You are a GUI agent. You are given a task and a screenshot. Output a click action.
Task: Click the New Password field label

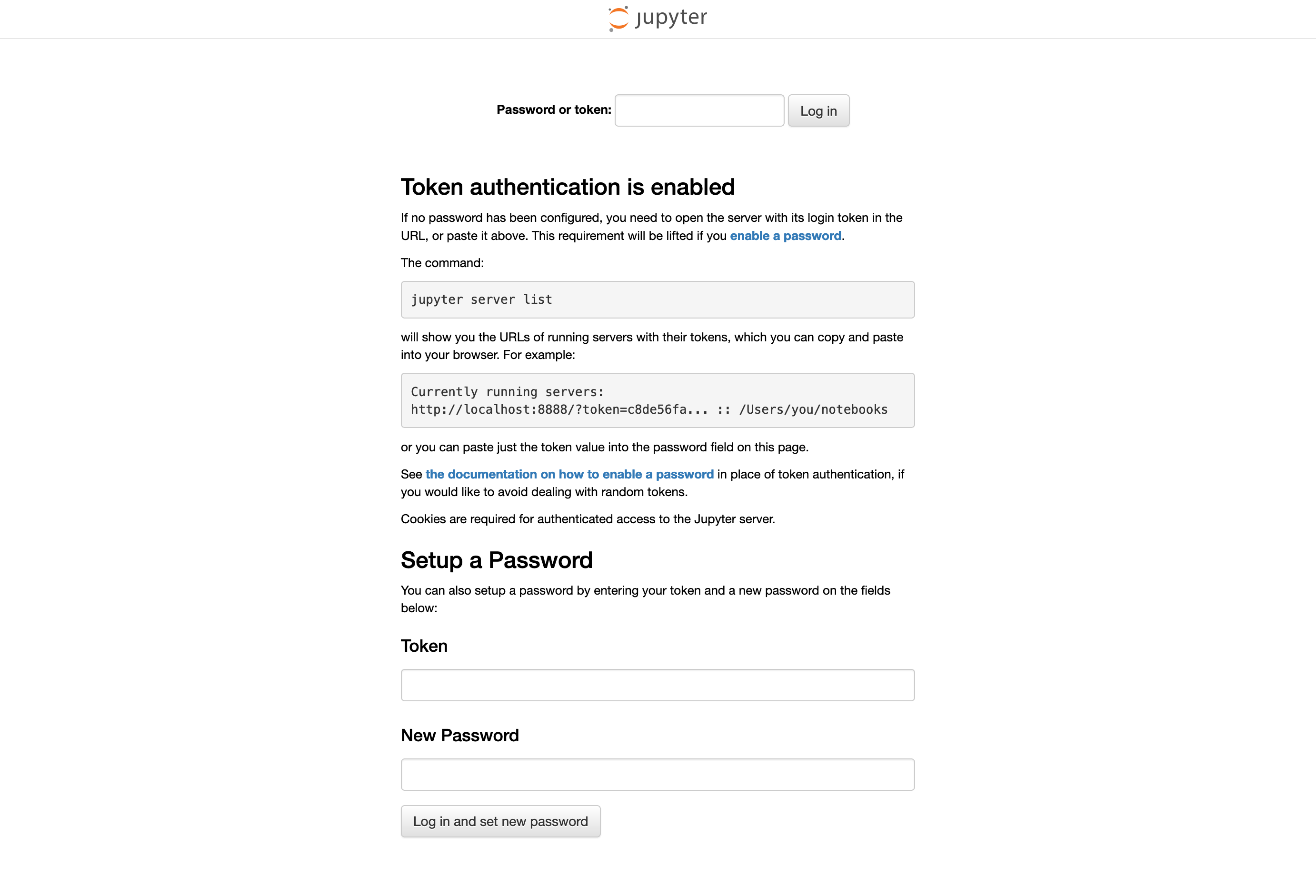[x=460, y=736]
